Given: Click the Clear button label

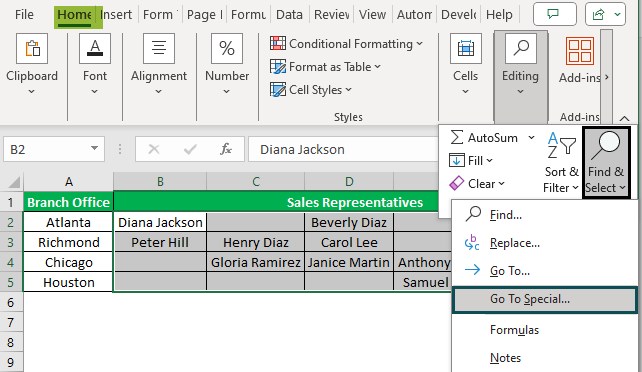Looking at the screenshot, I should (x=482, y=183).
